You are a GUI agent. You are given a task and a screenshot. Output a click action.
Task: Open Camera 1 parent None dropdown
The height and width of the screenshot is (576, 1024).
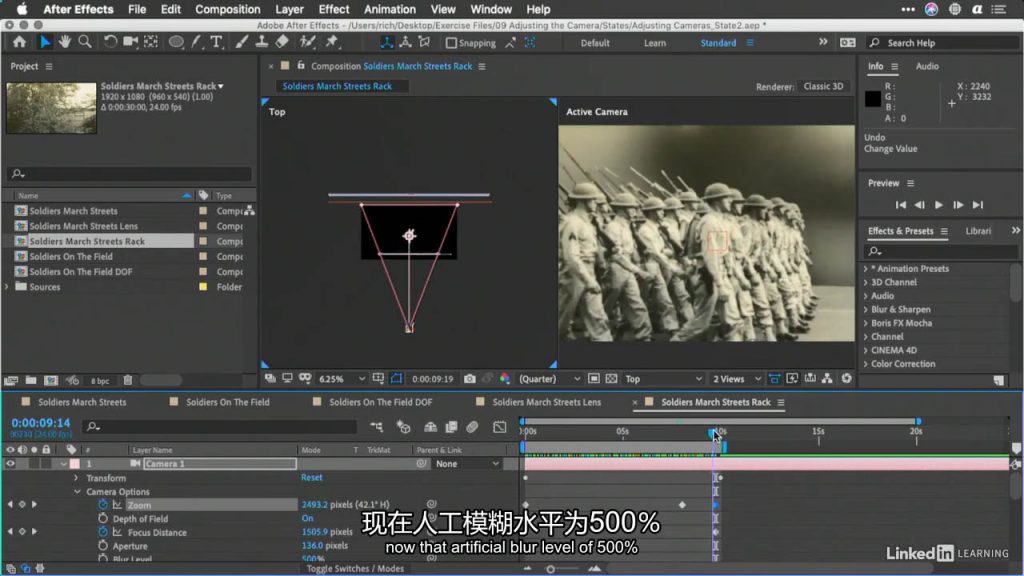(467, 464)
